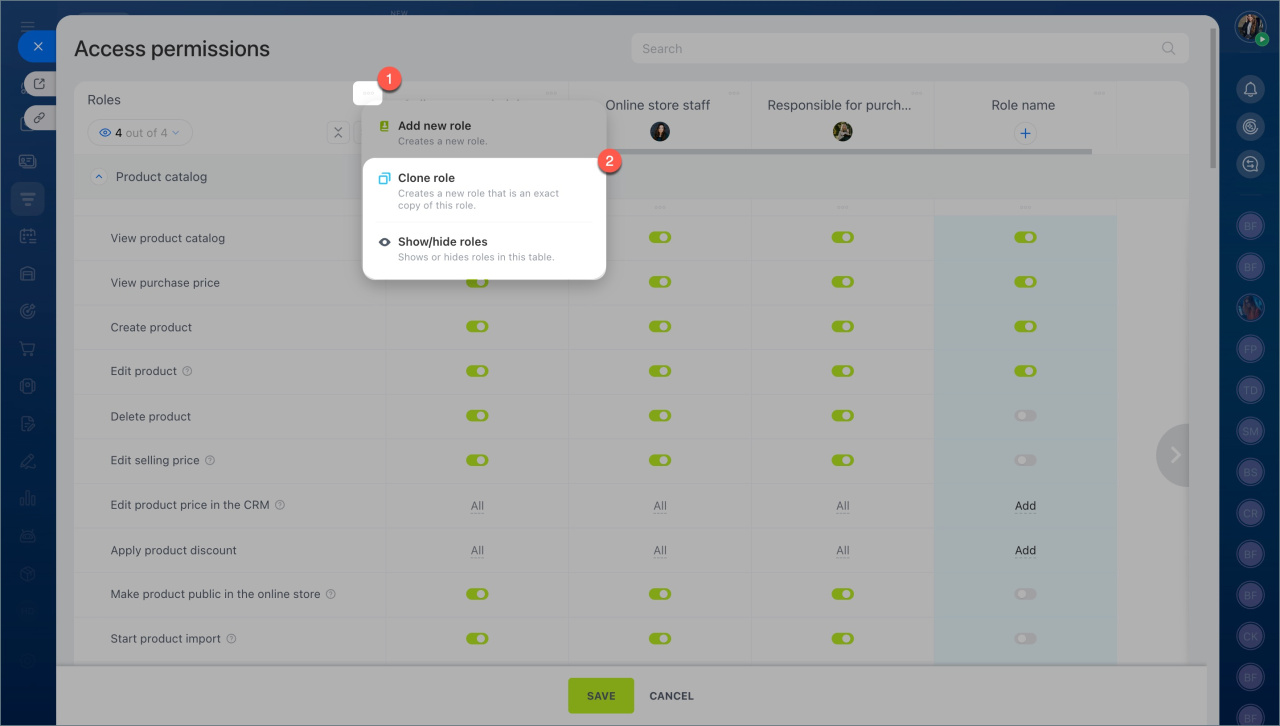
Task: Choose Show/hide roles menu option
Action: click(x=442, y=242)
